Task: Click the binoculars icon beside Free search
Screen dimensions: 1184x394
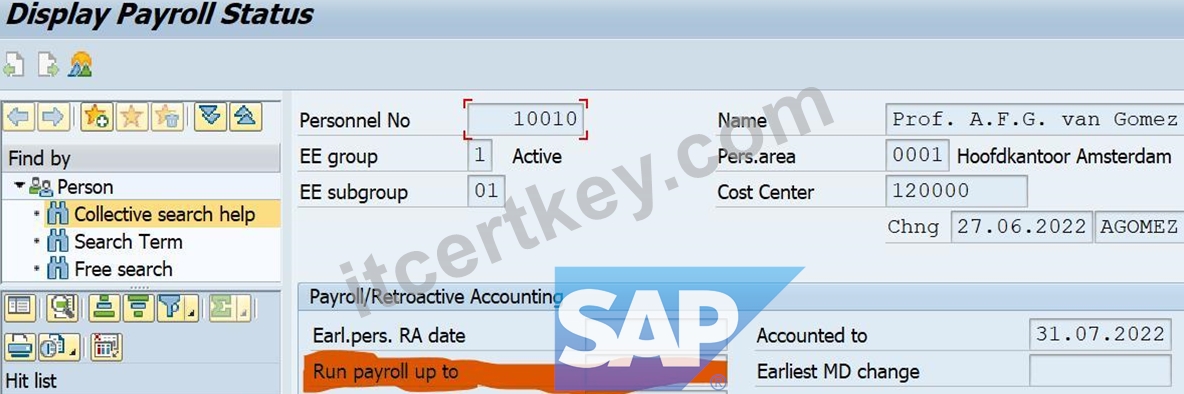Action: 58,269
